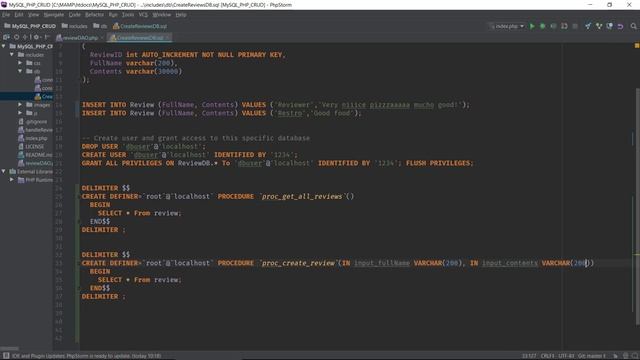Expand the css folder arrow
The width and height of the screenshot is (640, 360).
point(20,63)
